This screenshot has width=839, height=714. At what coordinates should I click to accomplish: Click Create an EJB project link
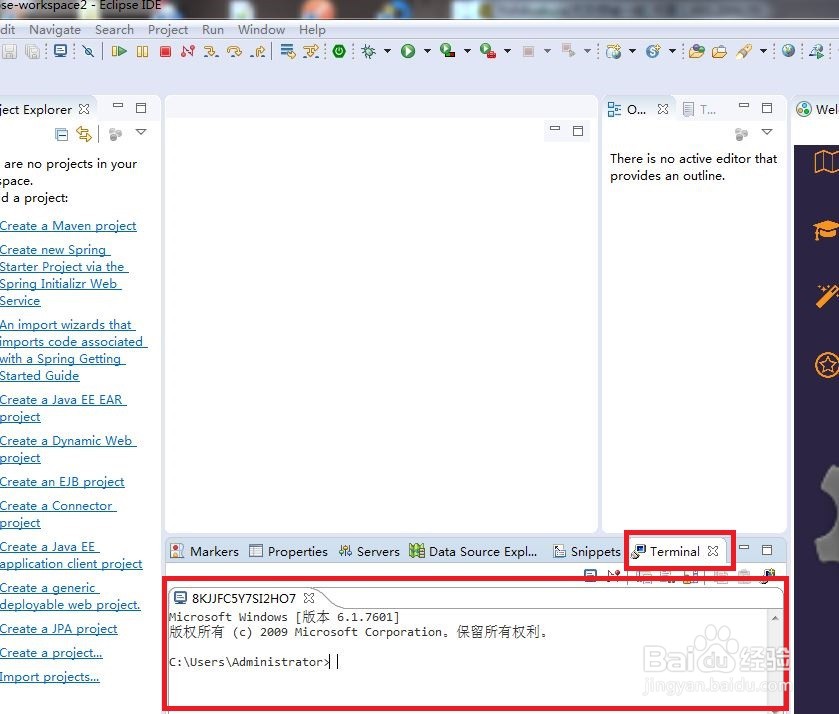click(62, 482)
